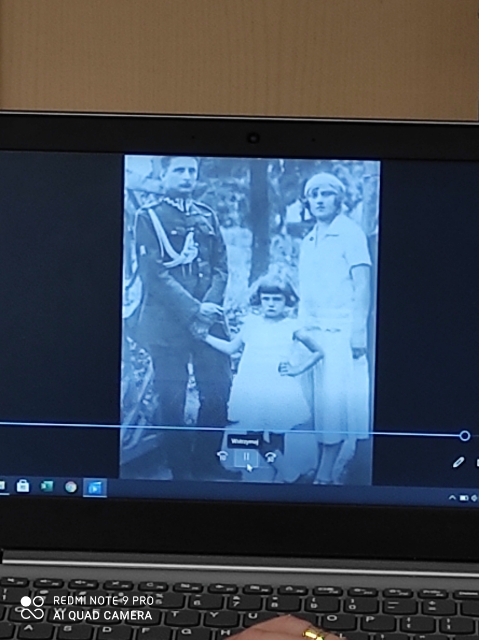
Task: Check the battery status icon in the tray
Action: click(x=464, y=498)
